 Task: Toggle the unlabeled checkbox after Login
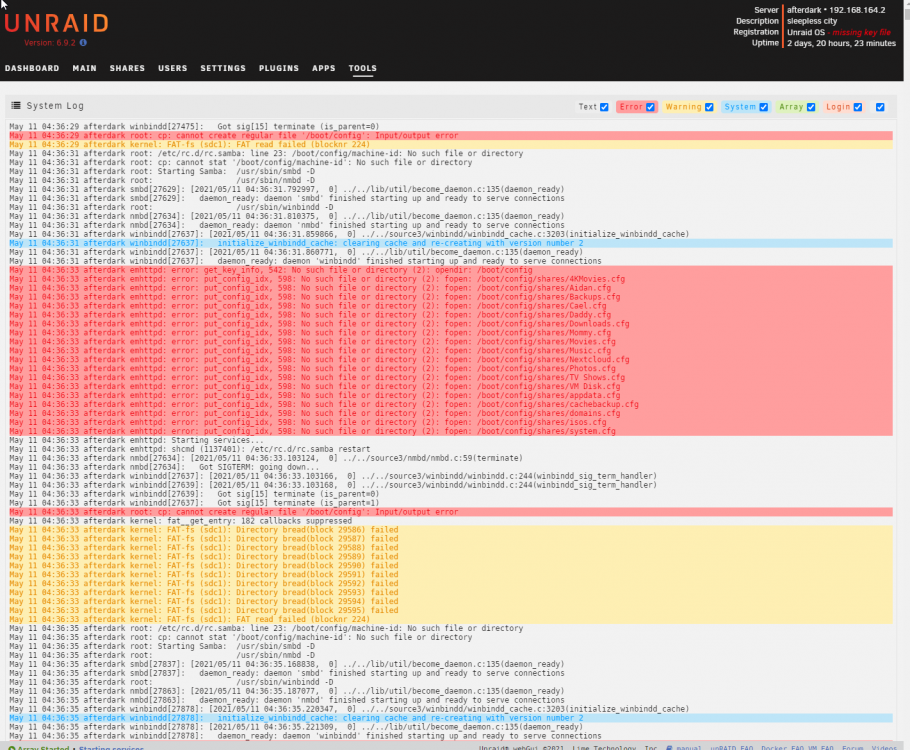880,107
